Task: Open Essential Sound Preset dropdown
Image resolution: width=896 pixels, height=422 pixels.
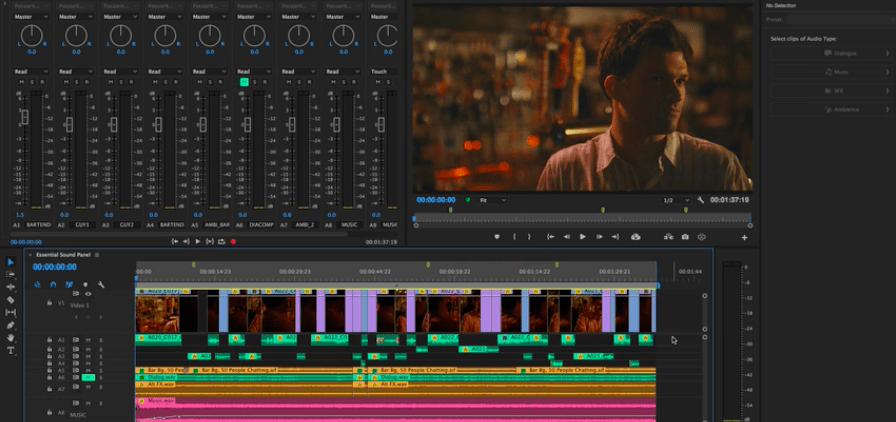Action: click(839, 19)
